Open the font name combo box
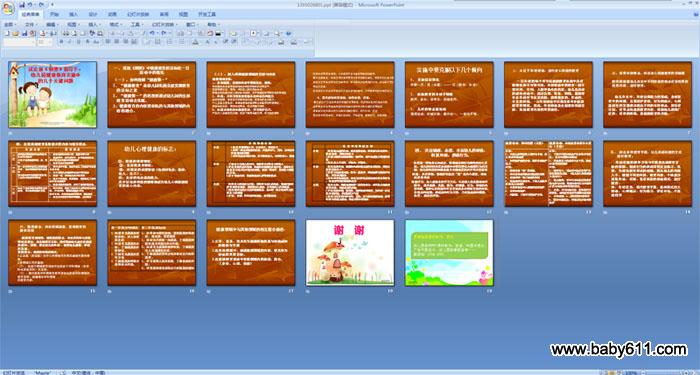This screenshot has width=700, height=375. coord(19,42)
